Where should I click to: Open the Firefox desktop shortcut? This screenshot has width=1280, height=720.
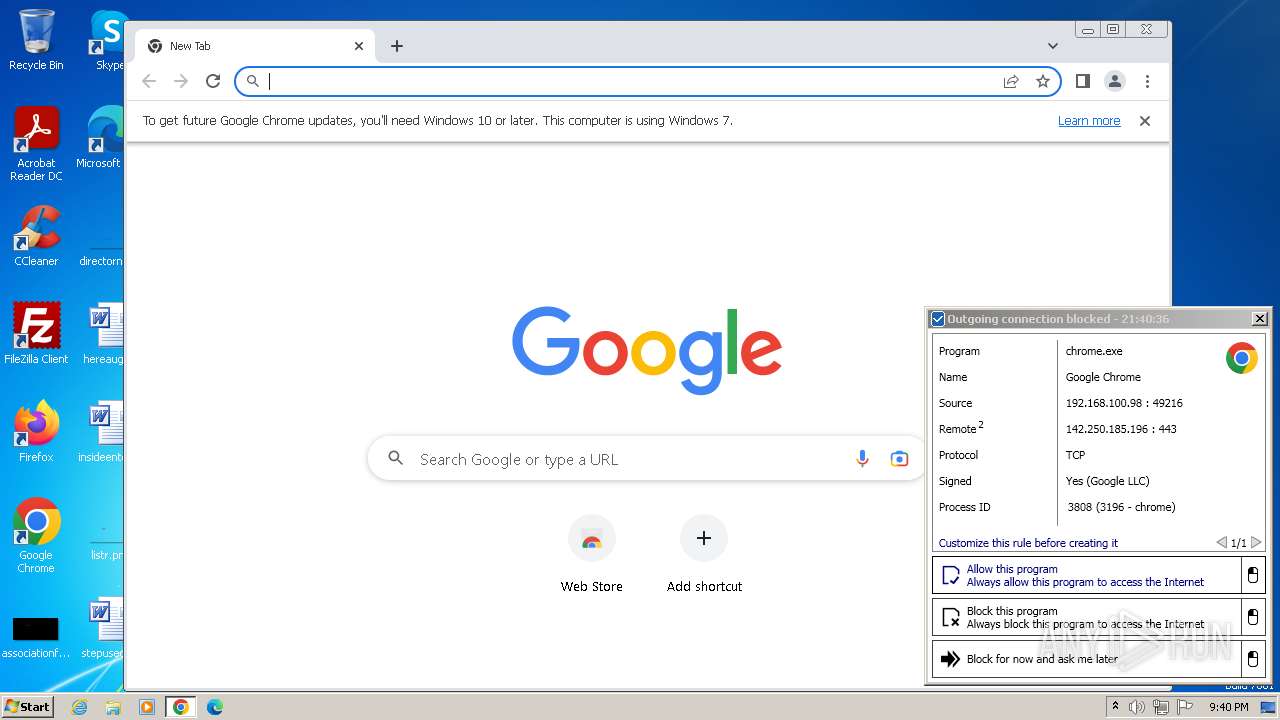36,432
